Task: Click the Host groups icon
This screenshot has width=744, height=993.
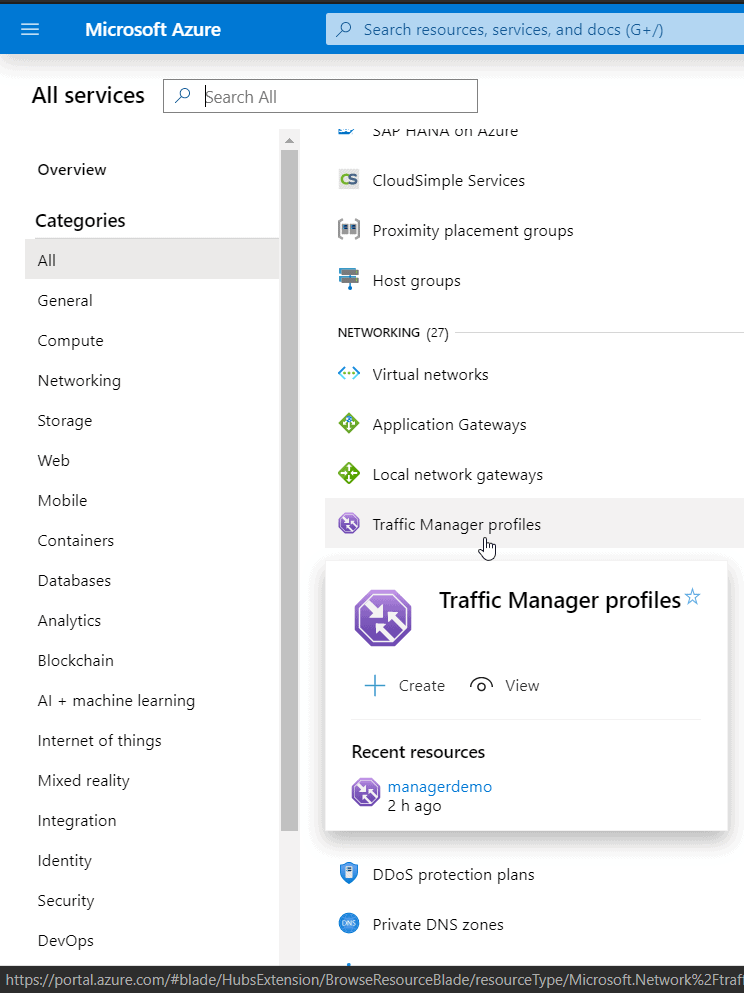Action: 348,281
